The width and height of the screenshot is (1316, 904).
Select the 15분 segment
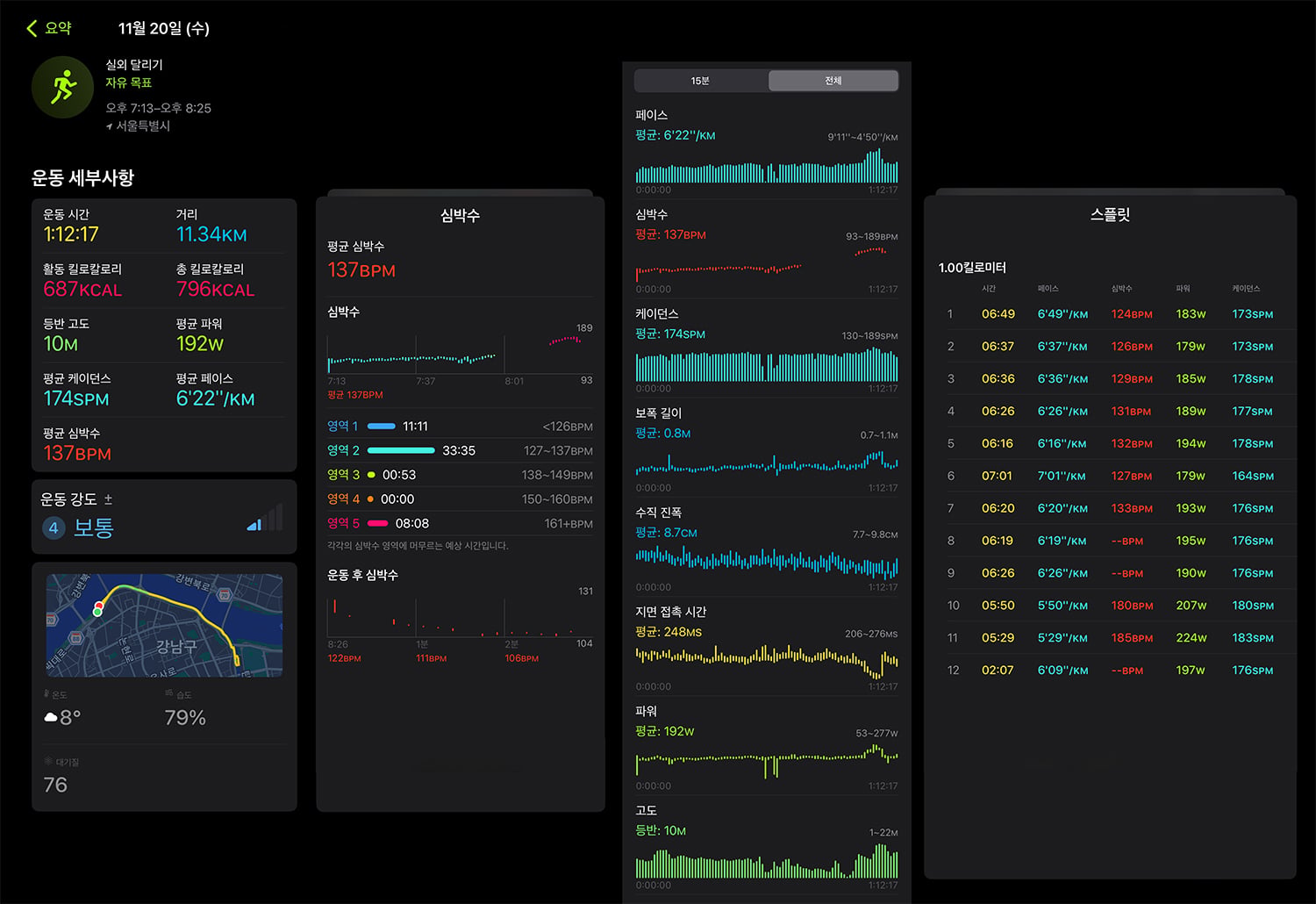click(x=700, y=81)
